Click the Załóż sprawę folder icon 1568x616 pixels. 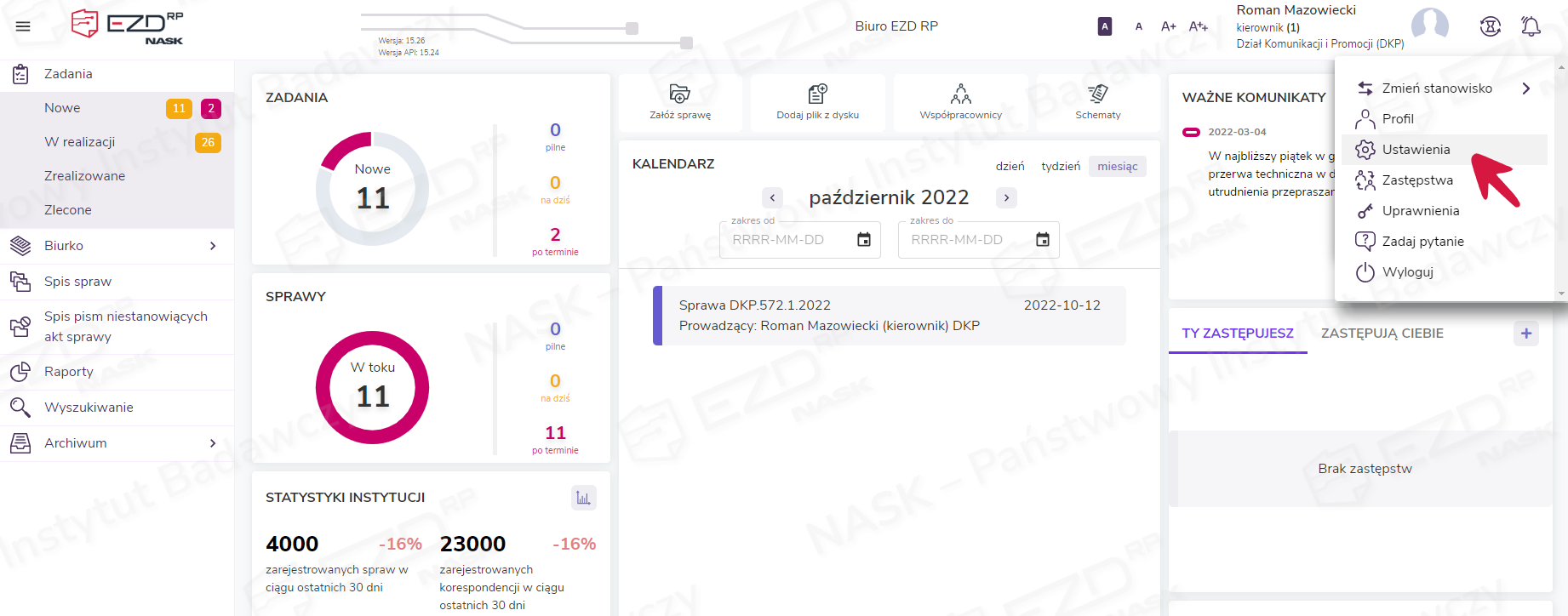tap(679, 94)
